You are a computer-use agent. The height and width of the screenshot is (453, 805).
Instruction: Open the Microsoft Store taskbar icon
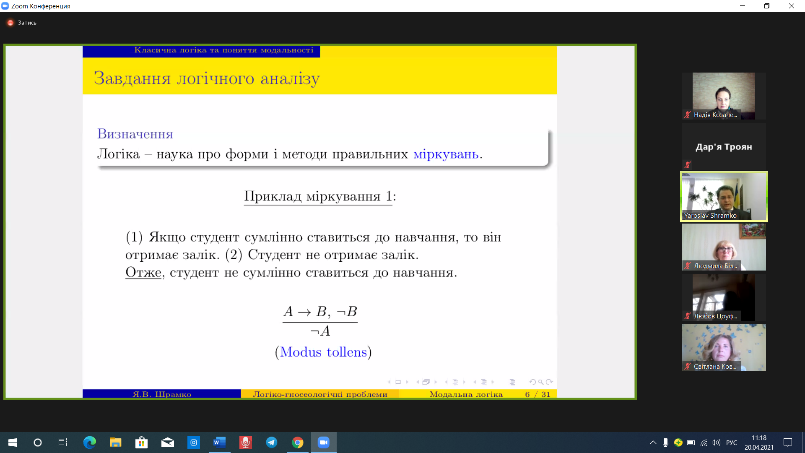coord(141,441)
